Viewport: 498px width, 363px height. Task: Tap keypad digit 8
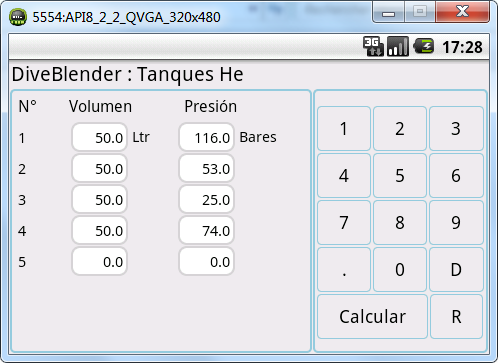click(x=400, y=223)
